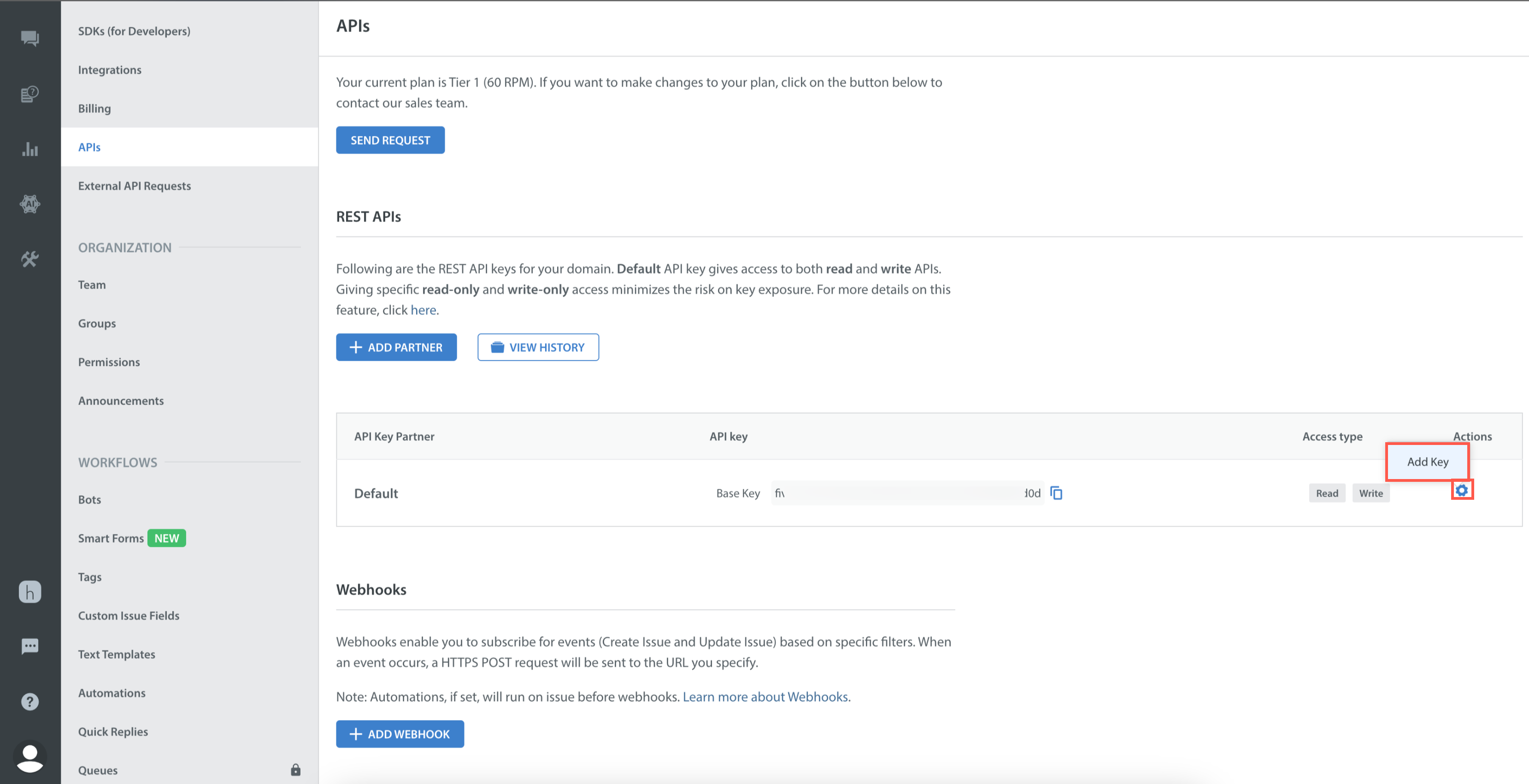The image size is (1529, 784).
Task: Click the 'API Key Partner' column header
Action: pos(394,436)
